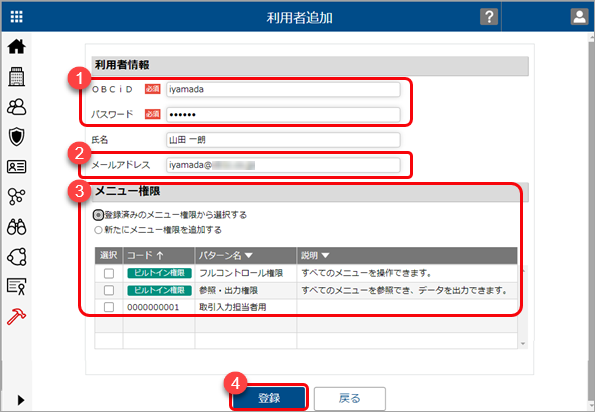Check the 参照・出力権限 row checkbox
This screenshot has width=595, height=412.
click(x=109, y=290)
